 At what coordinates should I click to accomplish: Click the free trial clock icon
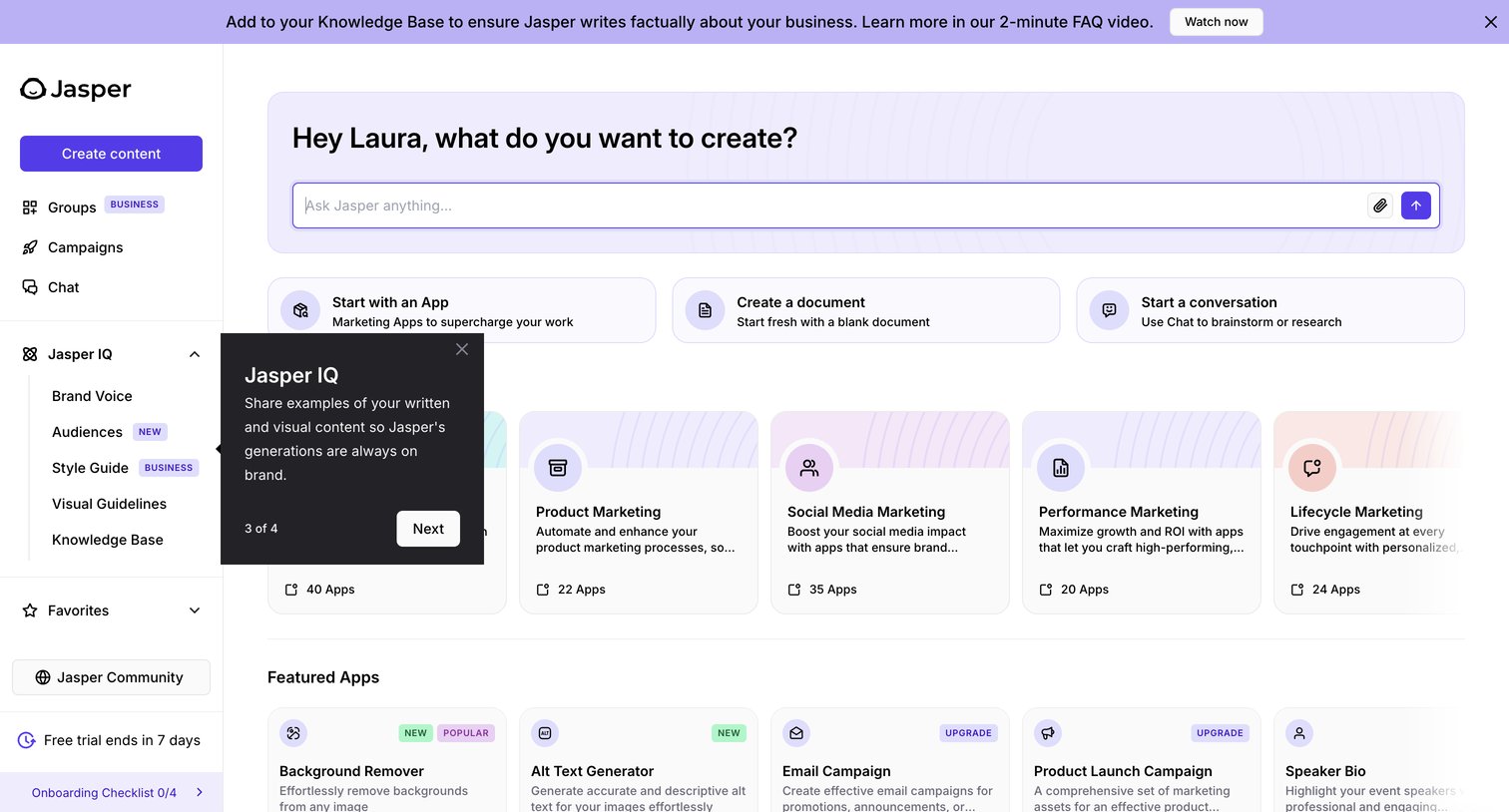(27, 740)
